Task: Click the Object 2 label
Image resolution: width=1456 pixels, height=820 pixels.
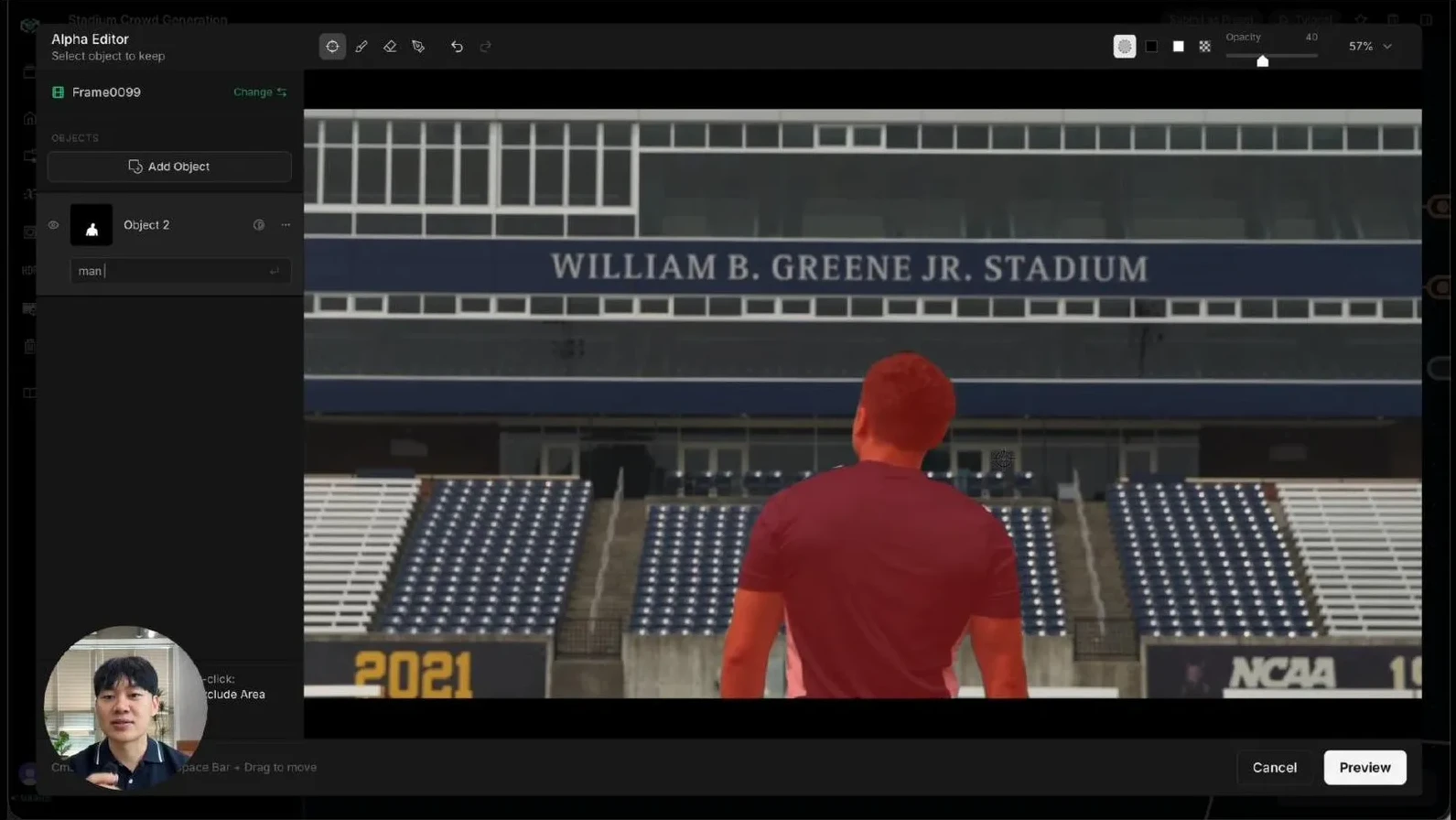Action: tap(146, 225)
